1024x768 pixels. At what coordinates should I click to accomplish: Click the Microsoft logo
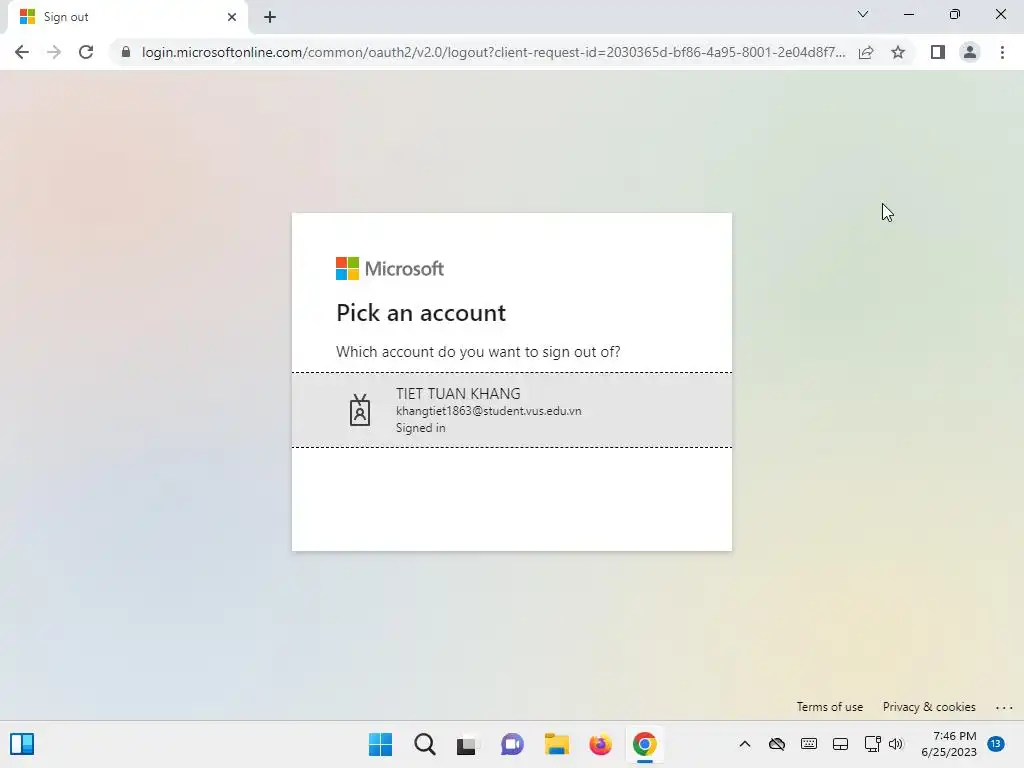390,268
